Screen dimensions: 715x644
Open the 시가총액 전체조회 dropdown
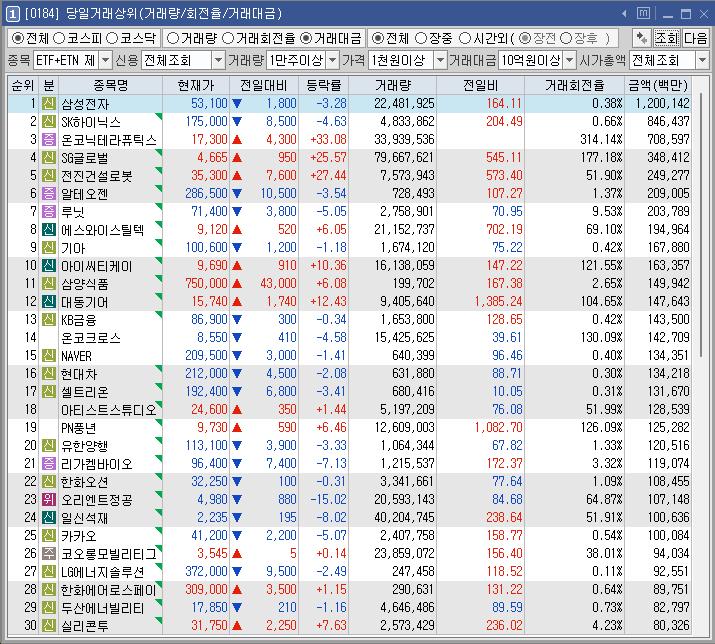(702, 60)
